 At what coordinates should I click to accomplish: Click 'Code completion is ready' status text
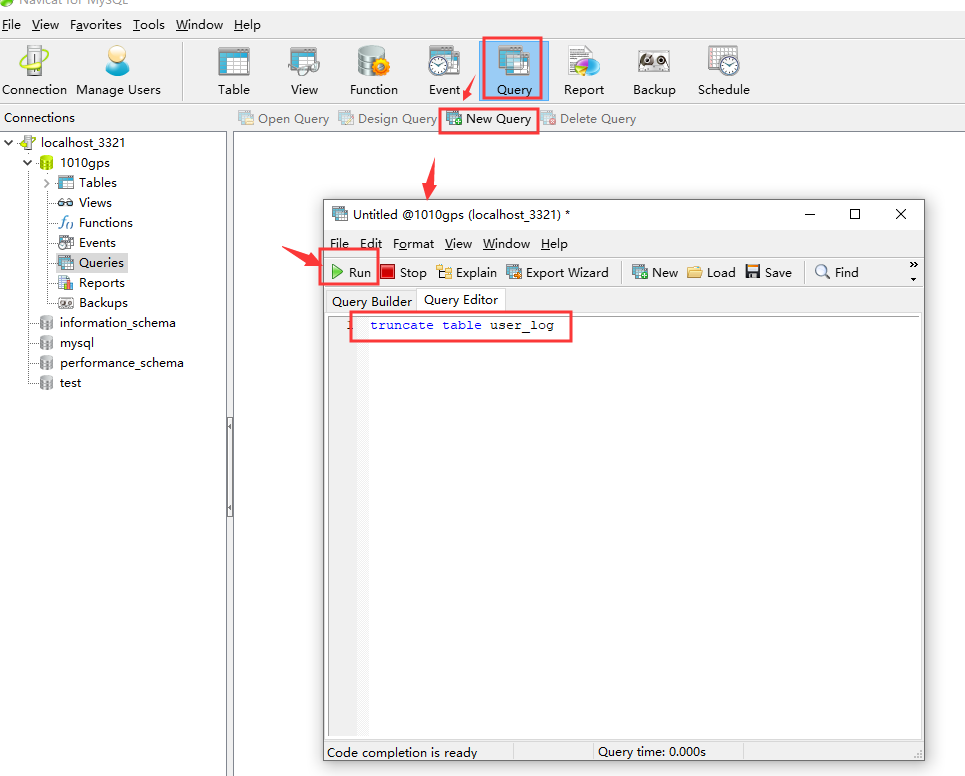(x=402, y=752)
